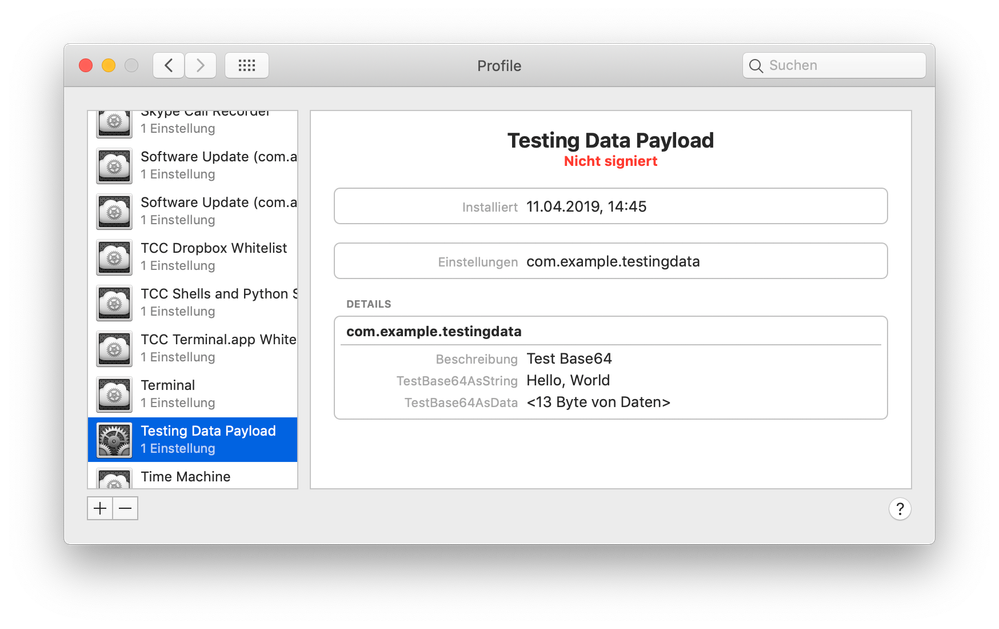This screenshot has width=999, height=629.
Task: Go back with the left chevron
Action: pyautogui.click(x=168, y=66)
